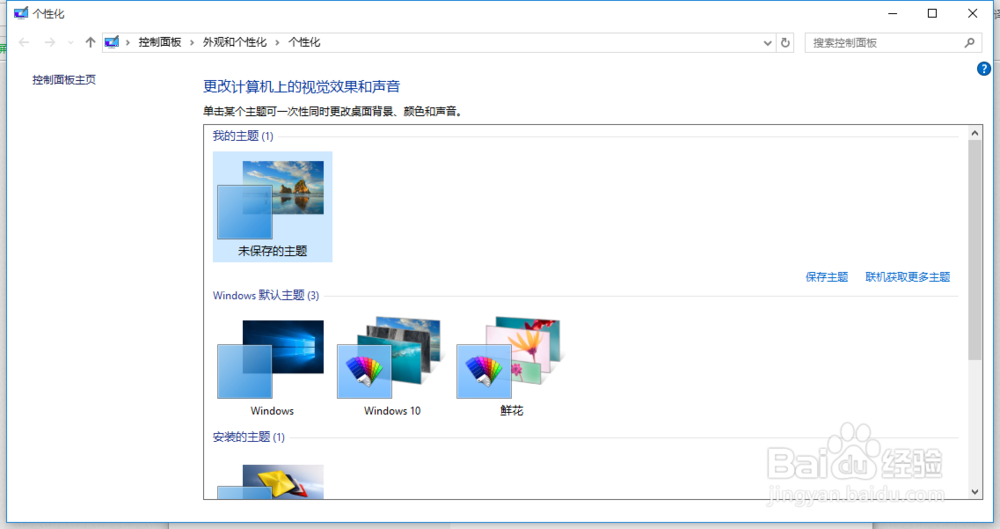Select 个性化 breadcrumb
The height and width of the screenshot is (529, 1000).
304,42
